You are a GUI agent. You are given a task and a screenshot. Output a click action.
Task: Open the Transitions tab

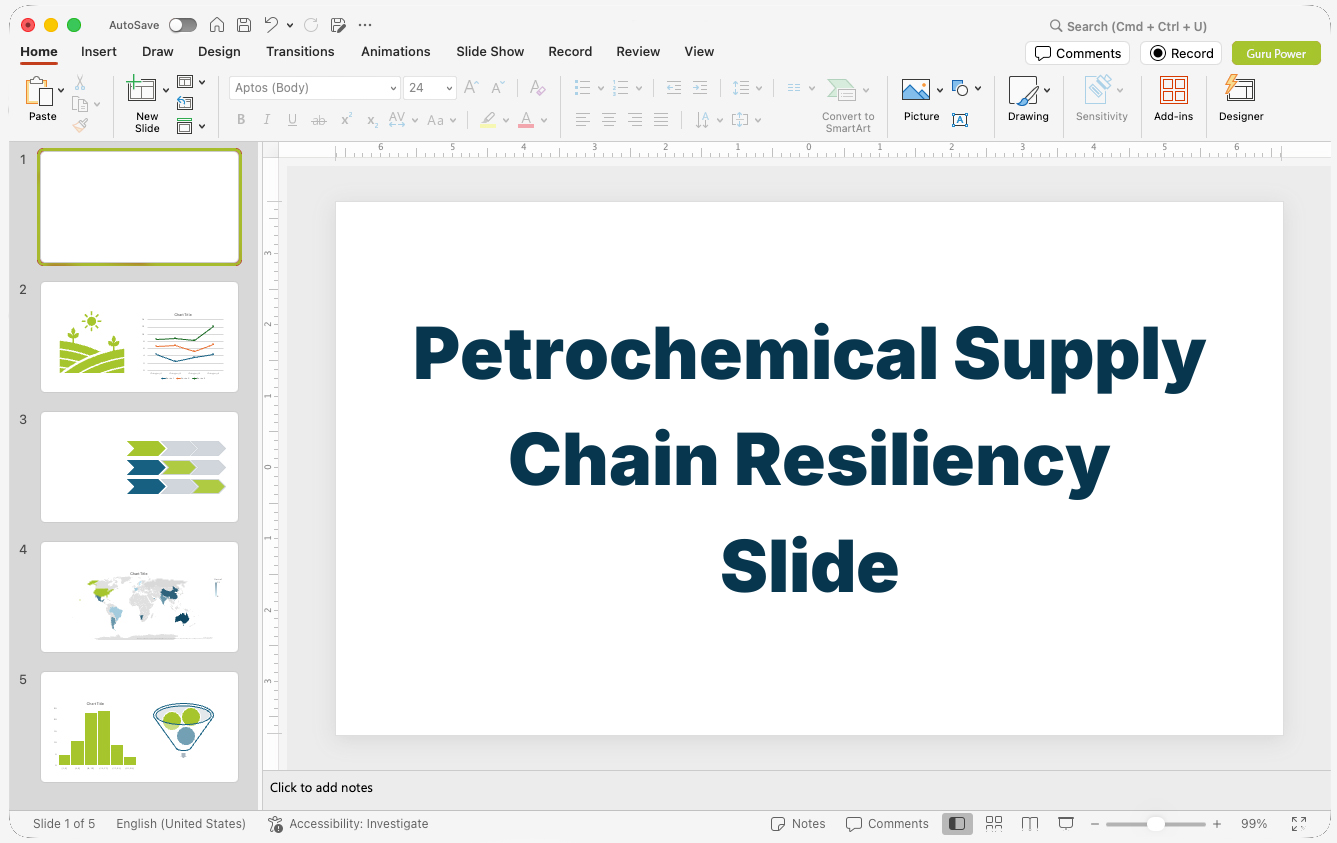click(x=300, y=52)
